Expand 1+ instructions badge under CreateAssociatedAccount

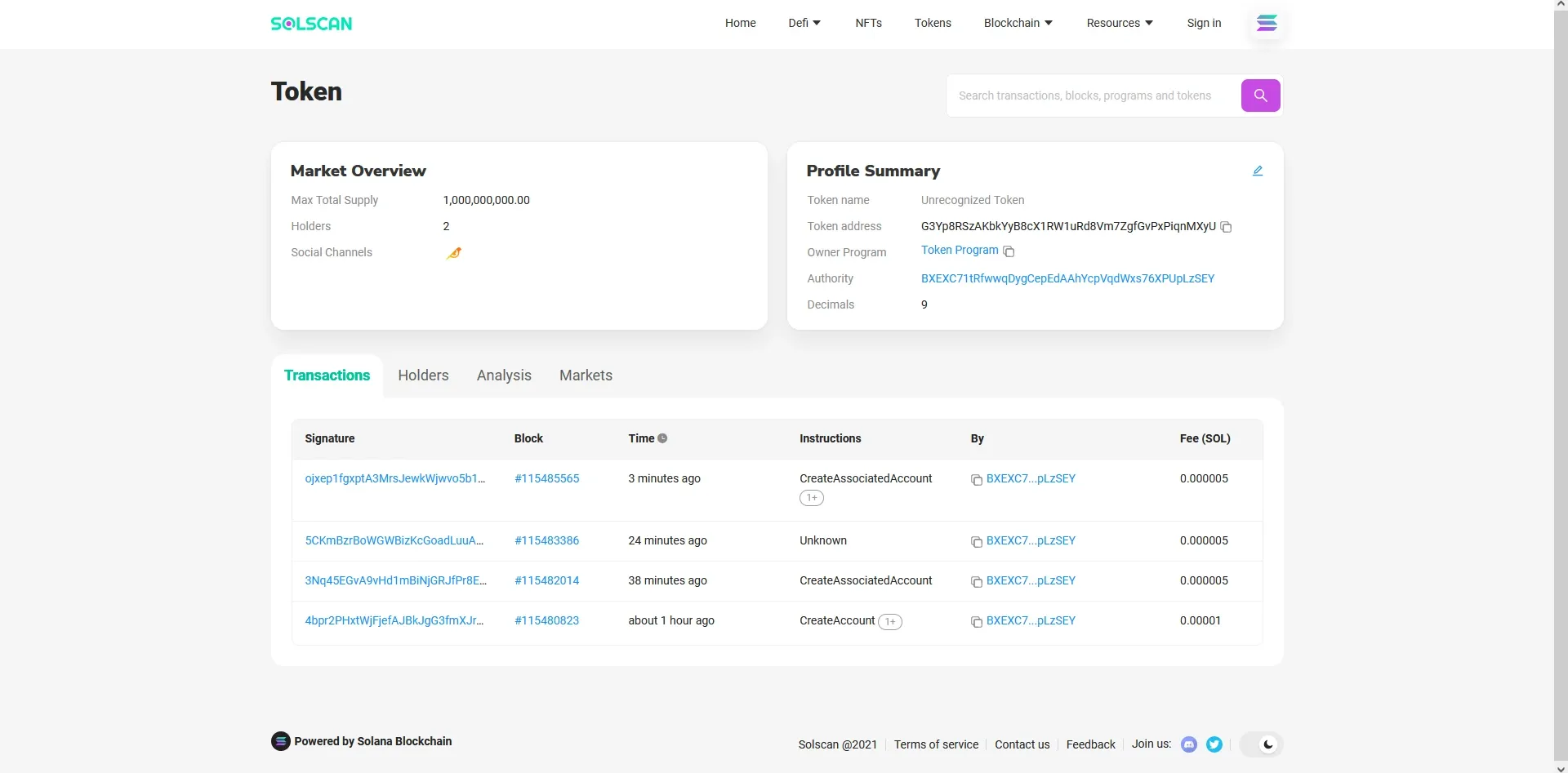click(x=812, y=498)
